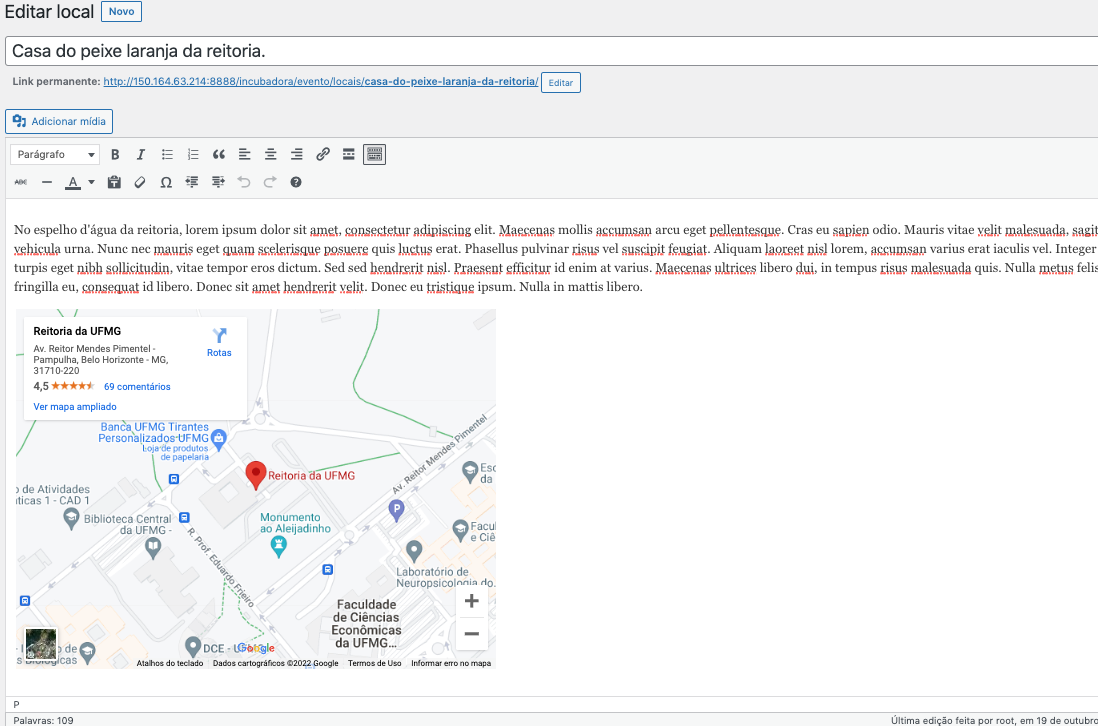1098x726 pixels.
Task: Click the post title input field
Action: pyautogui.click(x=550, y=51)
